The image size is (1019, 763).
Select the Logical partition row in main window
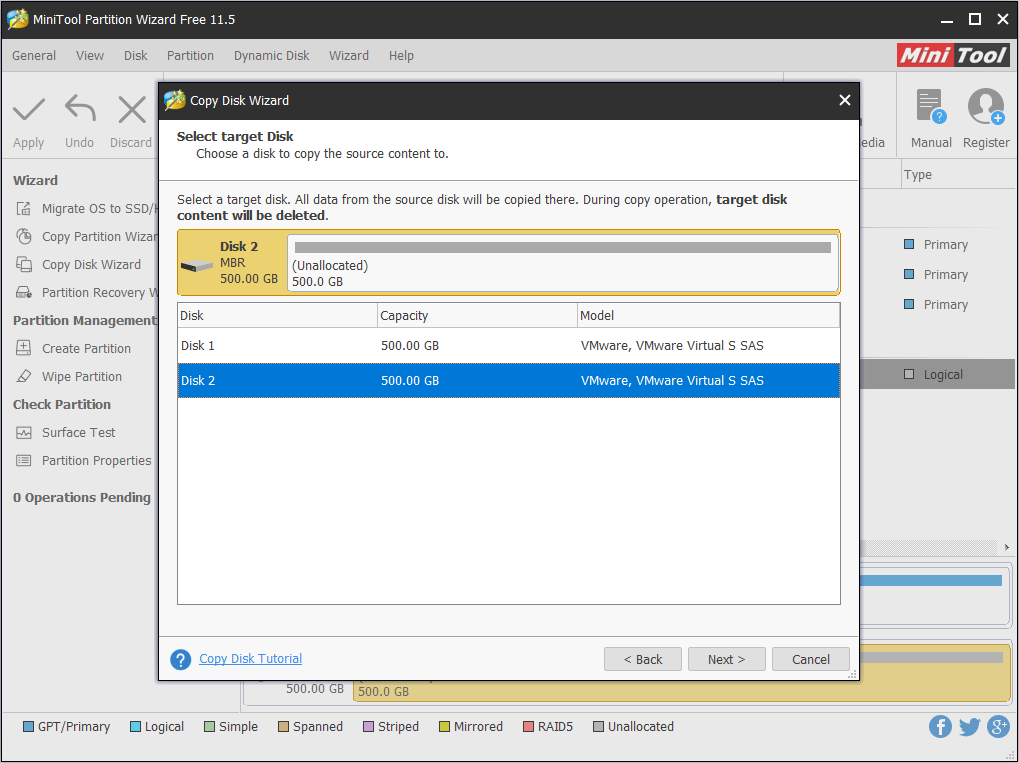click(x=937, y=374)
